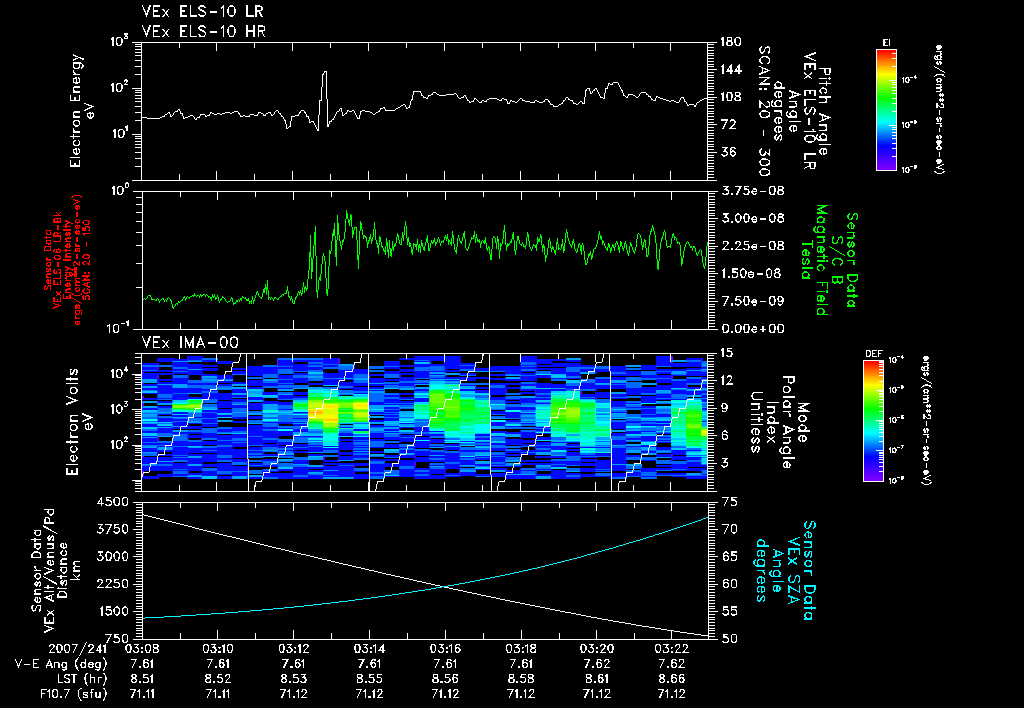Click the LST value 8.61
The width and height of the screenshot is (1024, 708).
tap(596, 679)
